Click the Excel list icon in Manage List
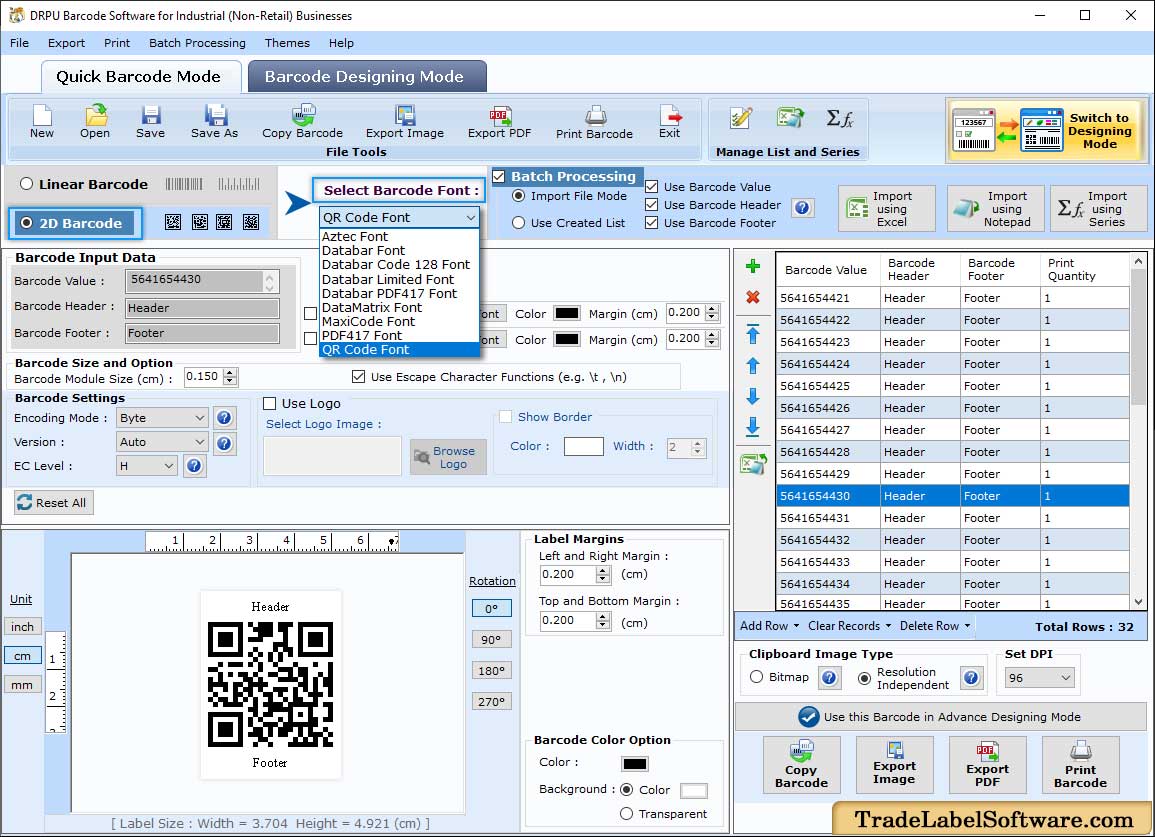The height and width of the screenshot is (837, 1155). [791, 118]
